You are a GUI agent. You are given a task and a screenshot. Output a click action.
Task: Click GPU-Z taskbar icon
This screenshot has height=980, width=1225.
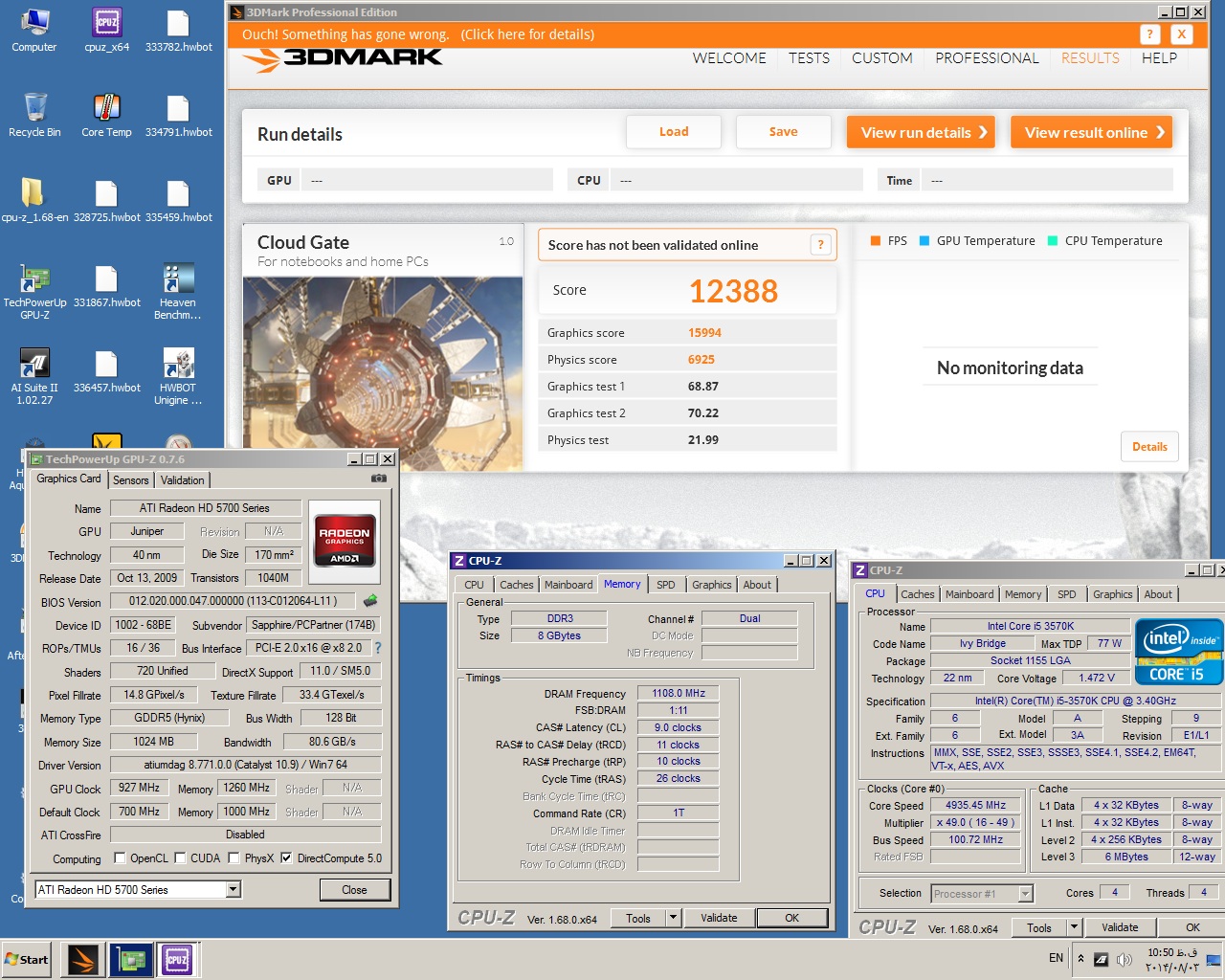tap(130, 959)
